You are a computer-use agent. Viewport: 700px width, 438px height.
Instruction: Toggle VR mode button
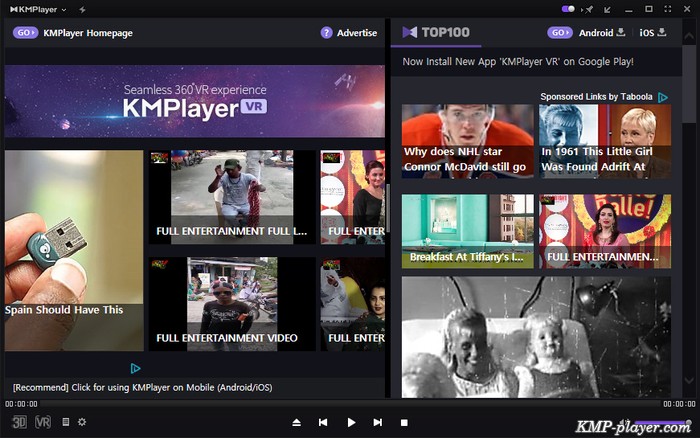43,422
